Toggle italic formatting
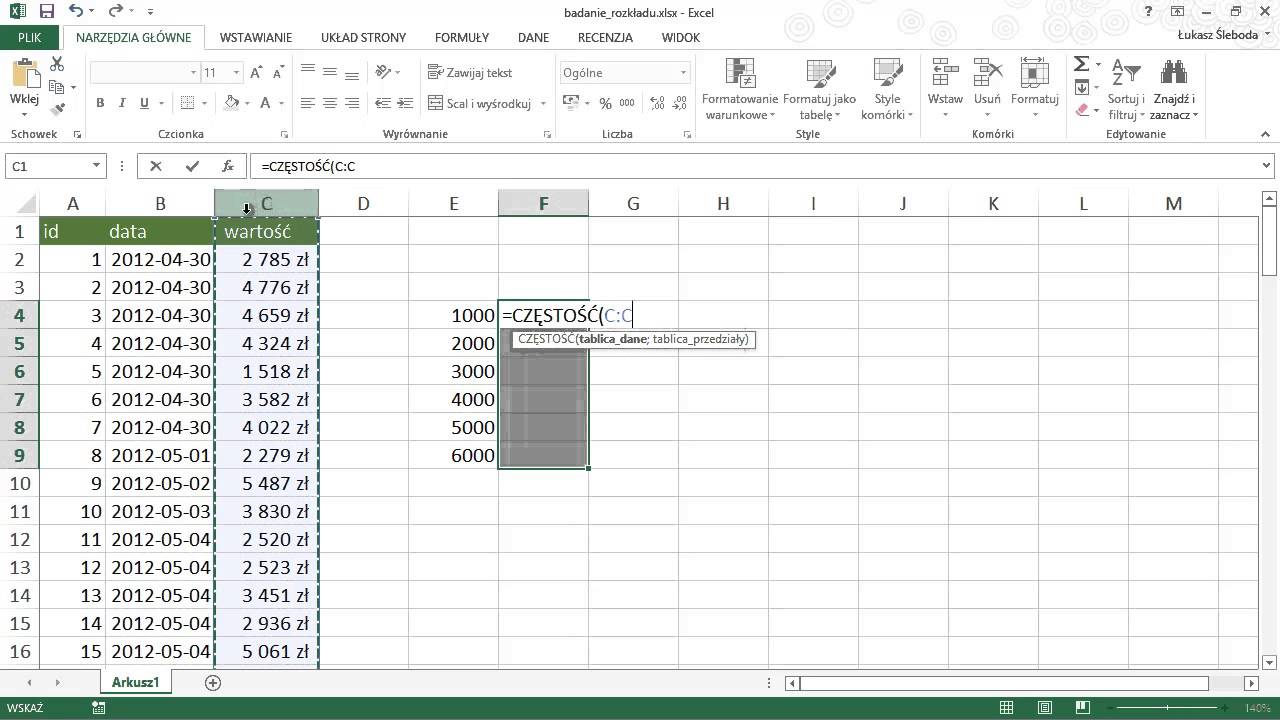The height and width of the screenshot is (720, 1280). [122, 103]
